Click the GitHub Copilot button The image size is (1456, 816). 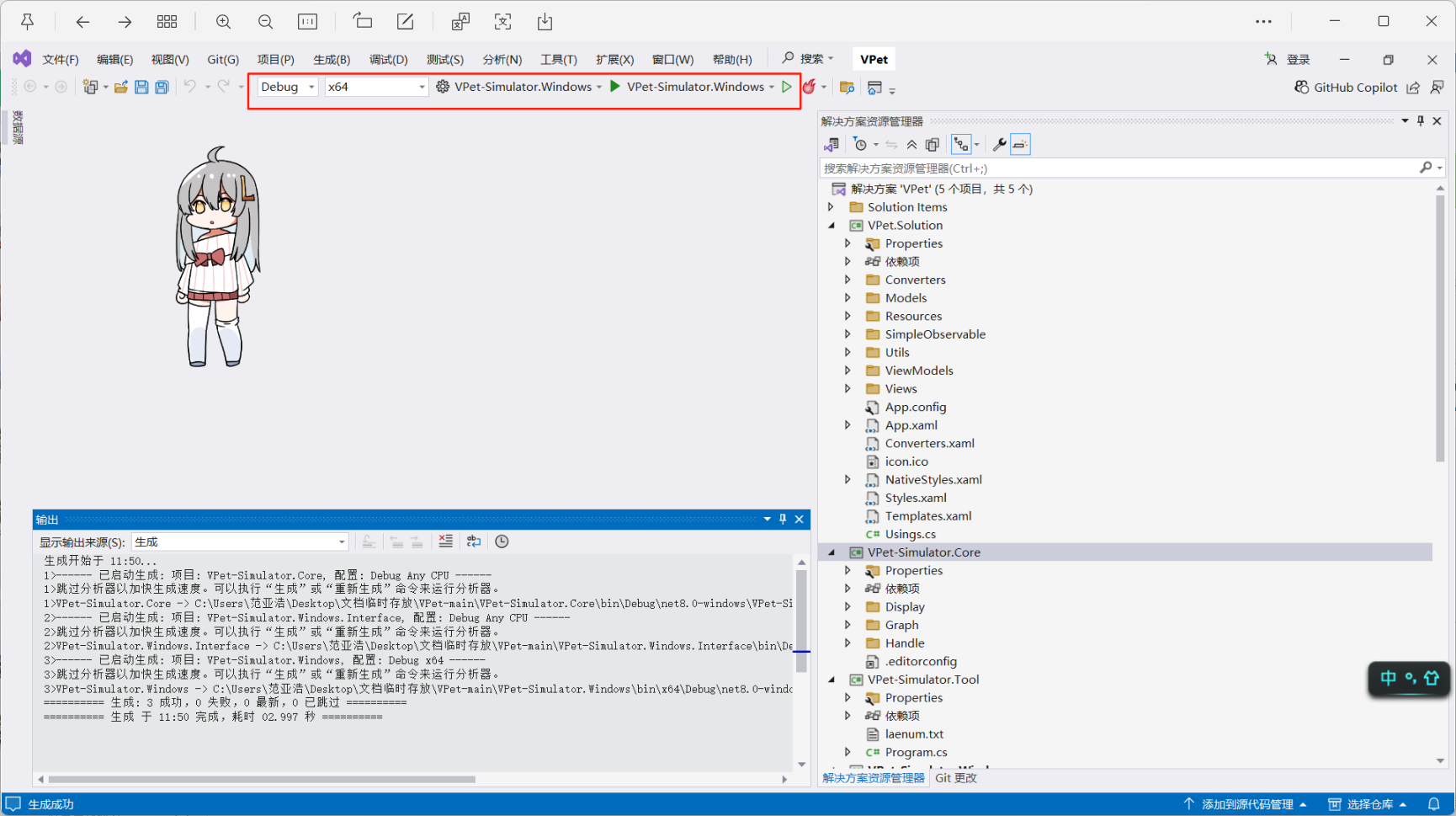coord(1346,87)
